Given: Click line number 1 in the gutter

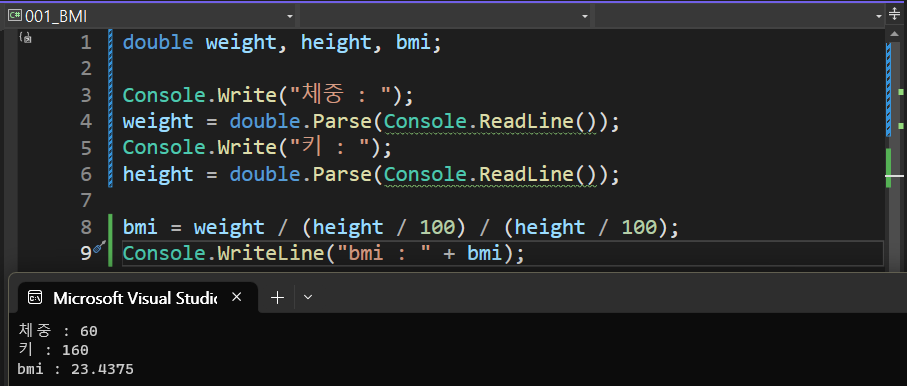Looking at the screenshot, I should 86,43.
